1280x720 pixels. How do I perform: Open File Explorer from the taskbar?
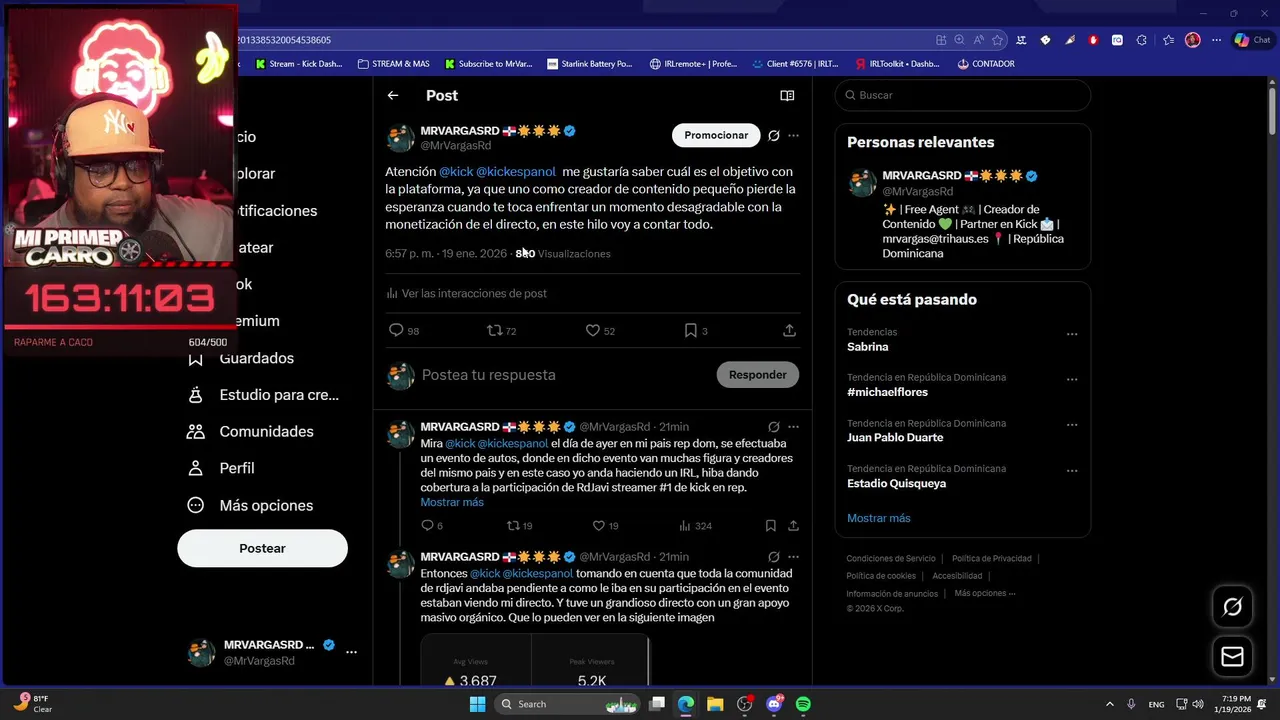click(x=716, y=704)
